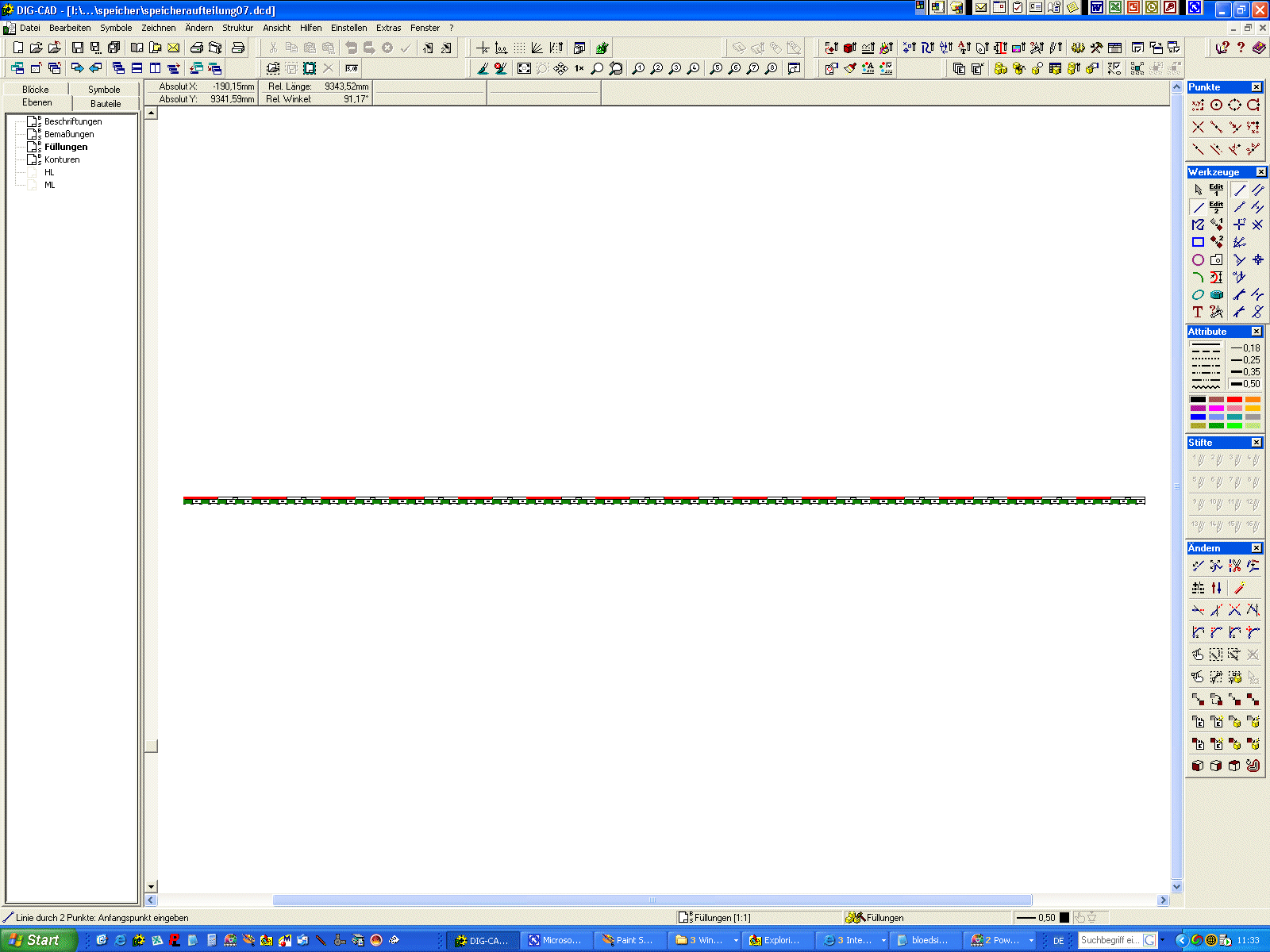Switch to the Symbole tab
This screenshot has width=1270, height=952.
(104, 90)
